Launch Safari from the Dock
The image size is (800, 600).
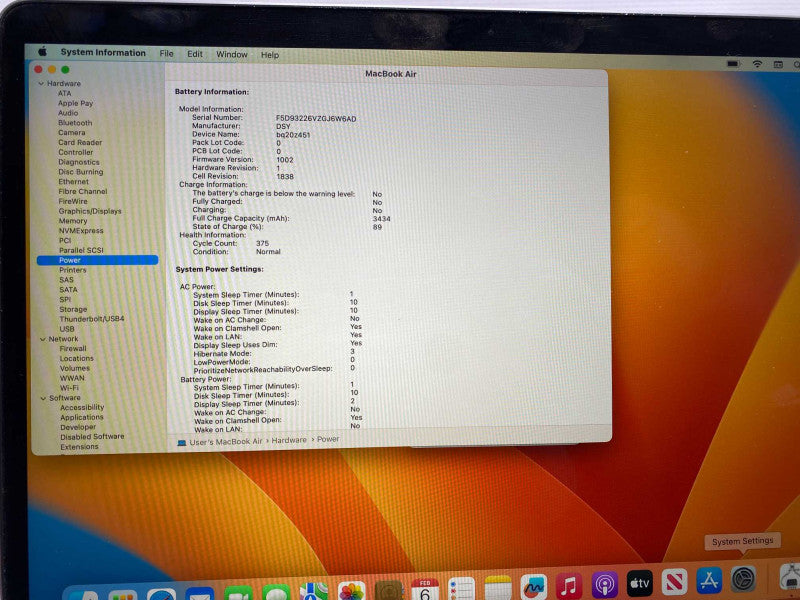point(161,594)
